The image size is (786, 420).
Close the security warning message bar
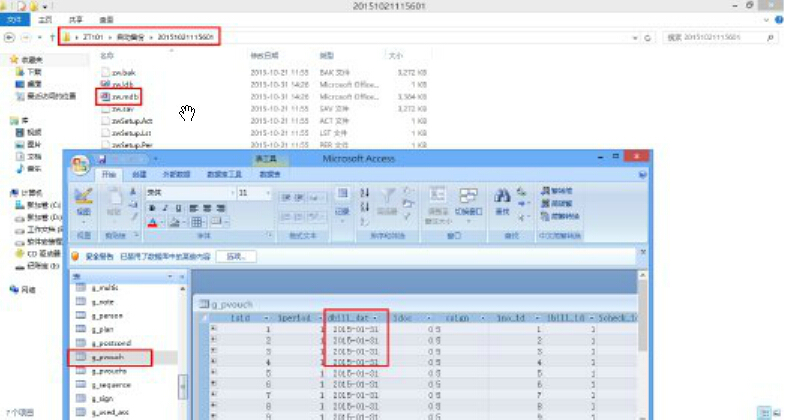pos(643,252)
